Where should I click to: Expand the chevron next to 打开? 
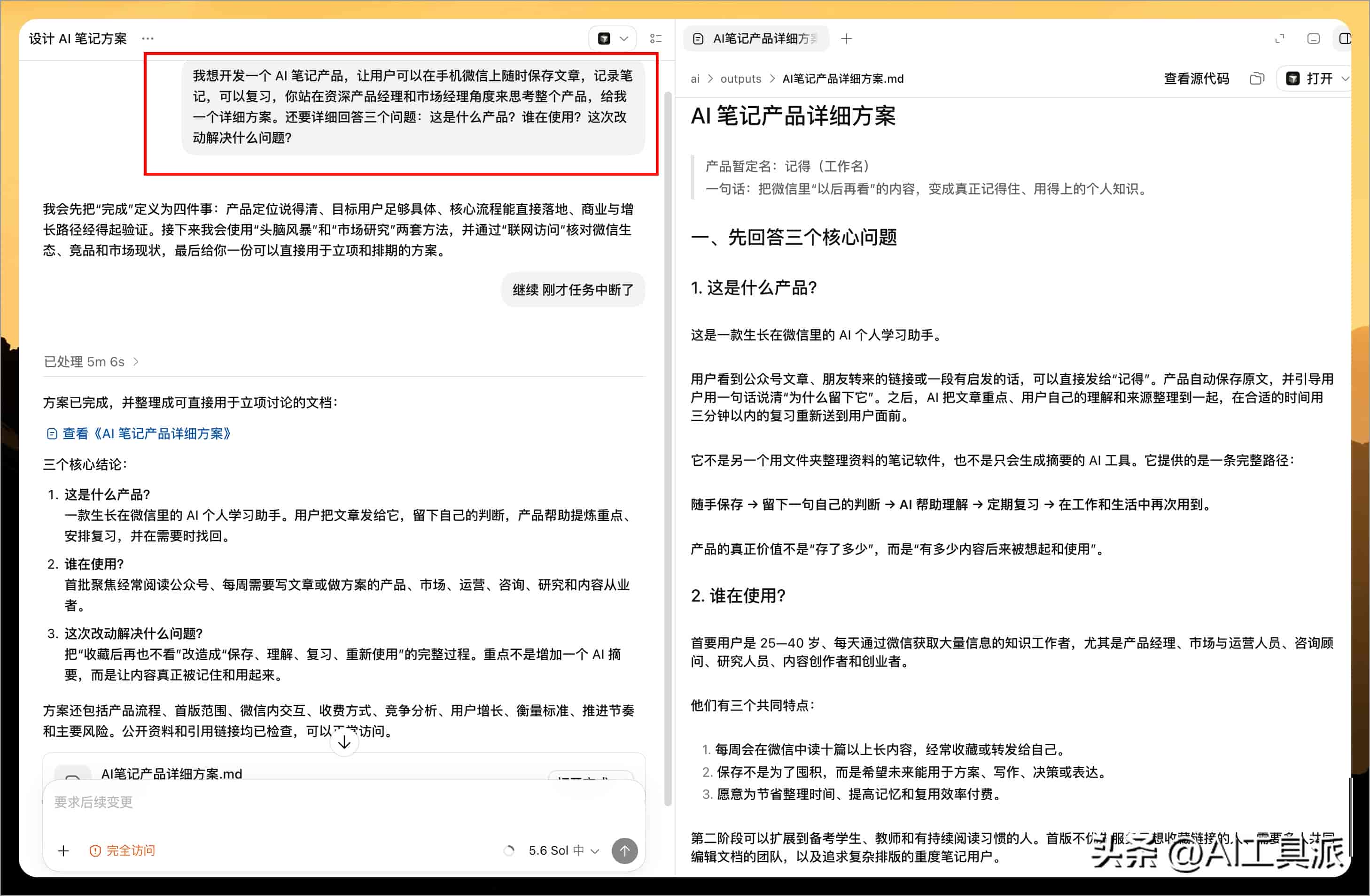(x=1345, y=79)
